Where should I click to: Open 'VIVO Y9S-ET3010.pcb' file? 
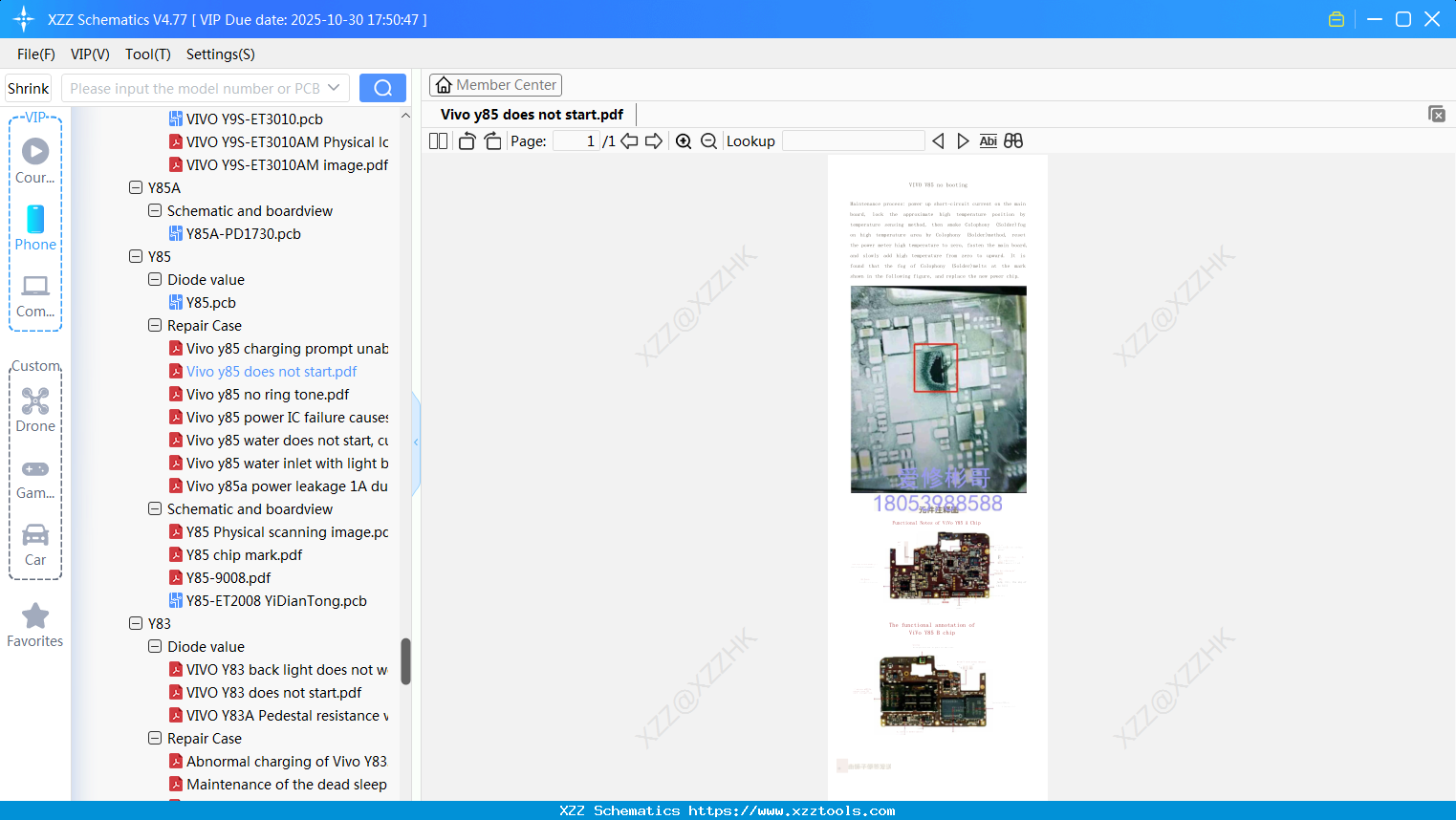coord(254,119)
